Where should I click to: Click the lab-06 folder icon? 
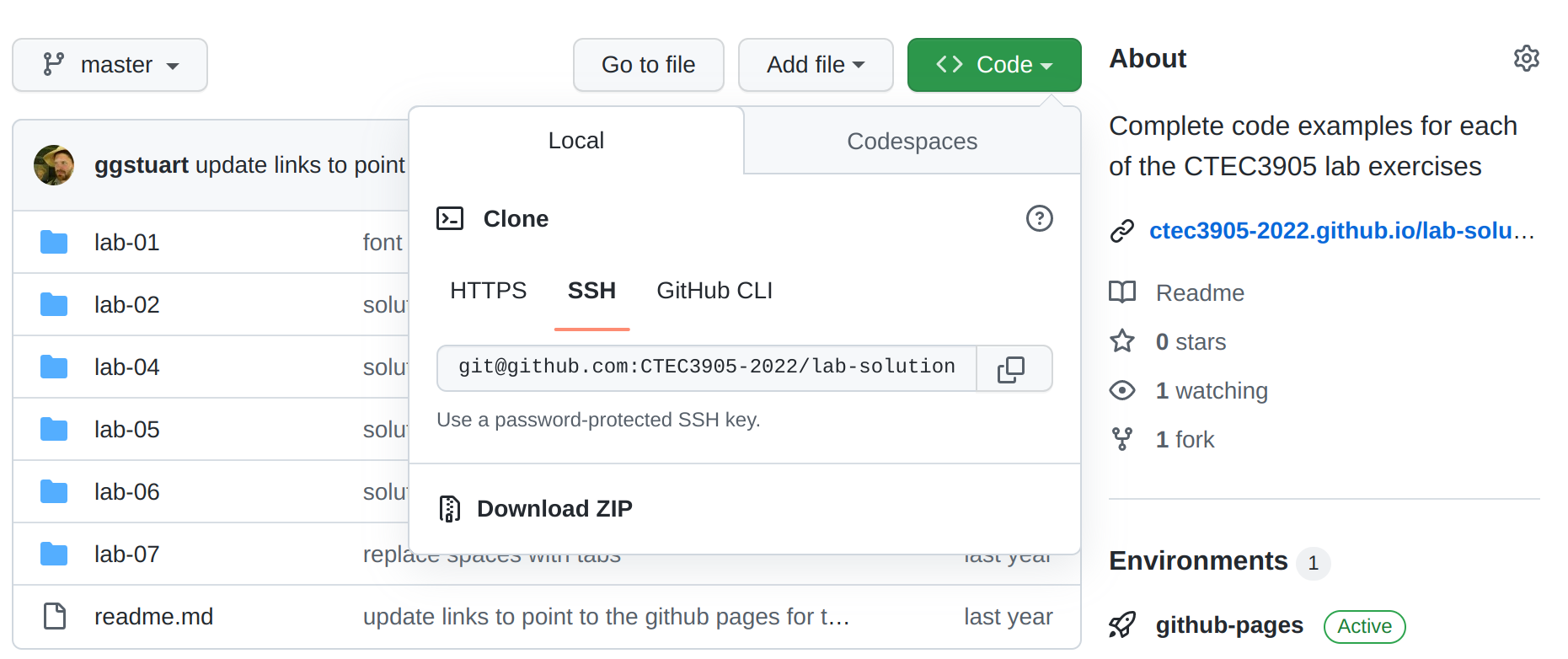tap(54, 492)
